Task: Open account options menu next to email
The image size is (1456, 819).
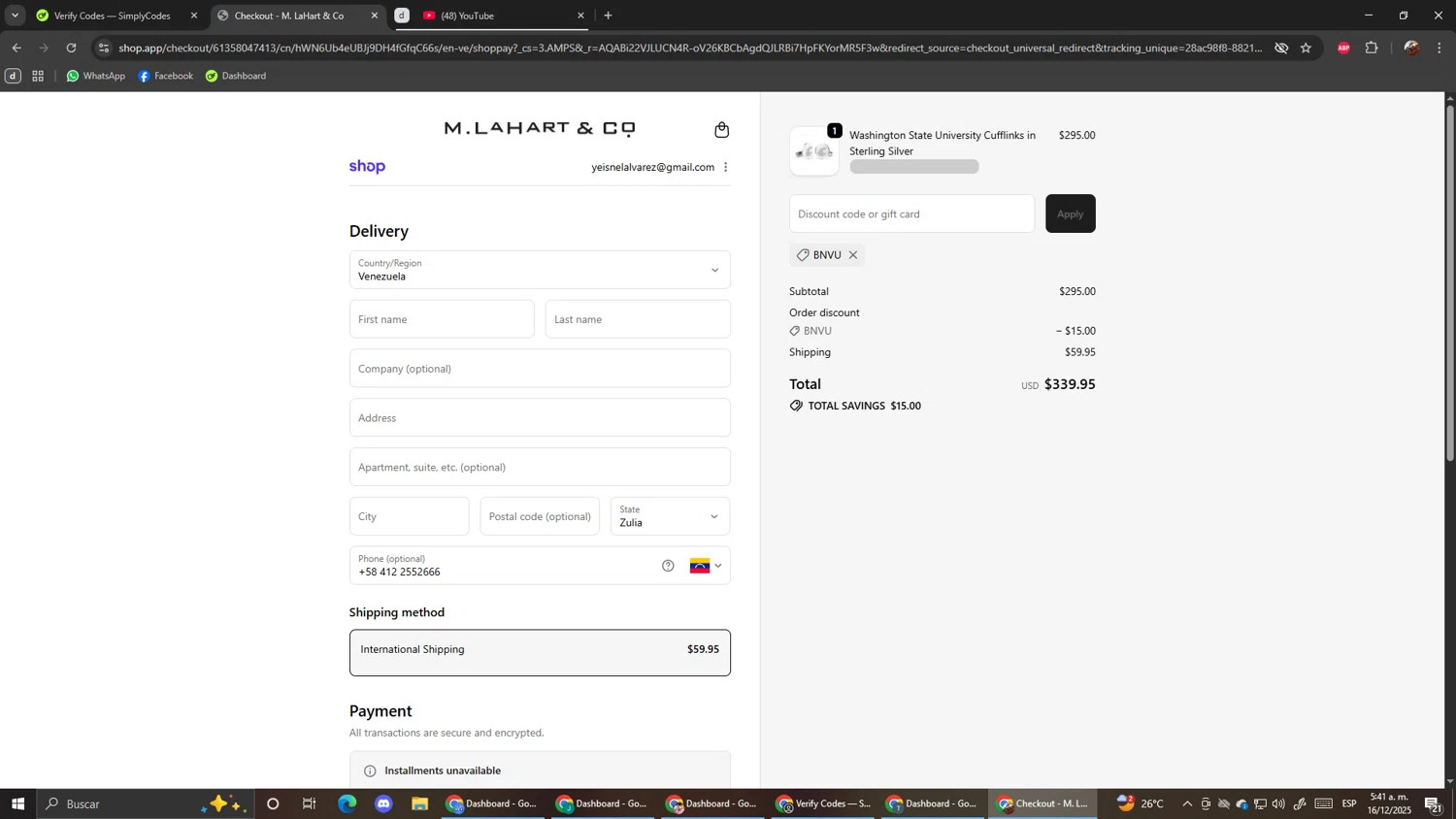Action: pos(726,167)
